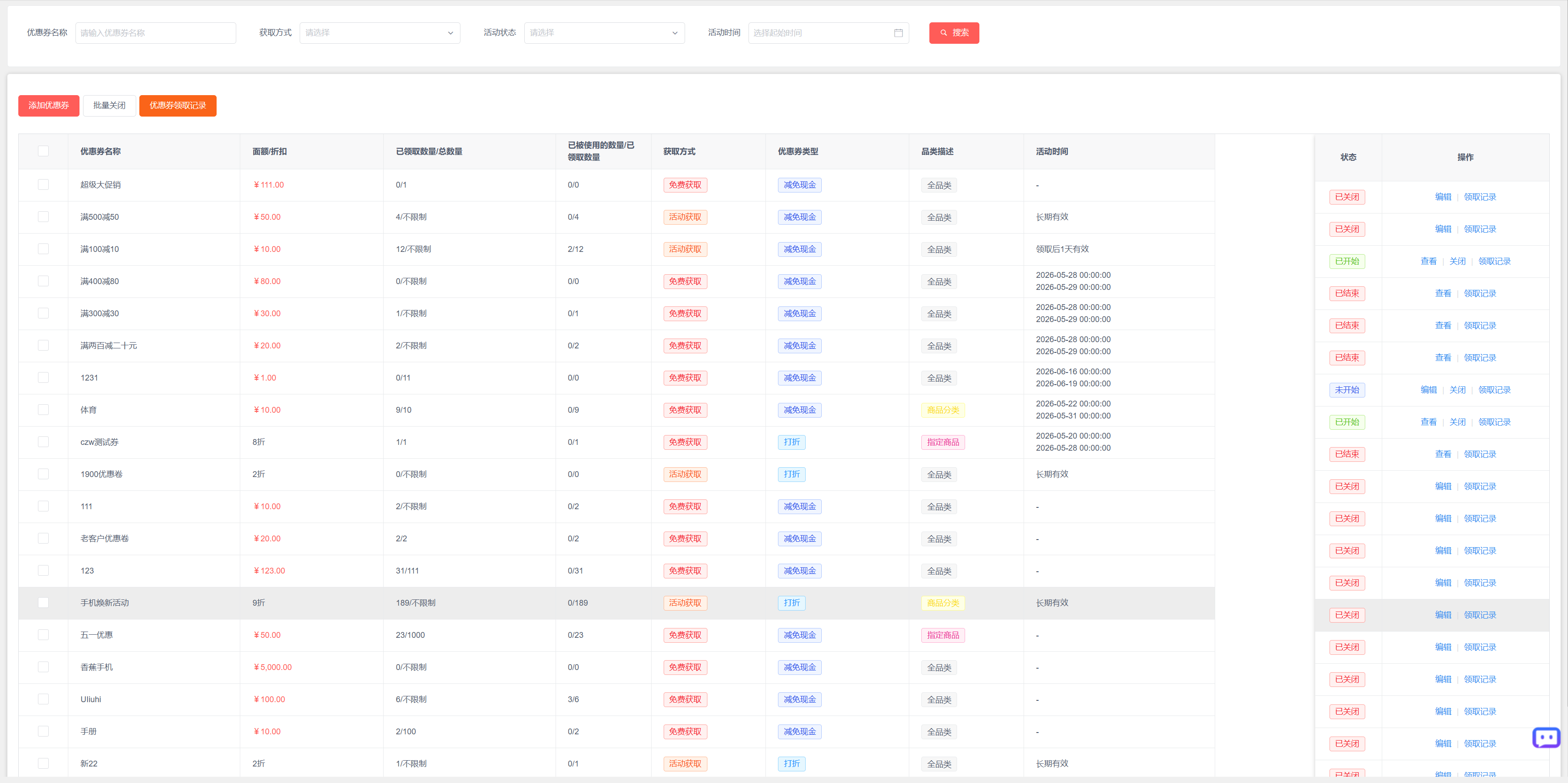1568x783 pixels.
Task: Click the ￥5,000.00 amount cell
Action: point(272,667)
